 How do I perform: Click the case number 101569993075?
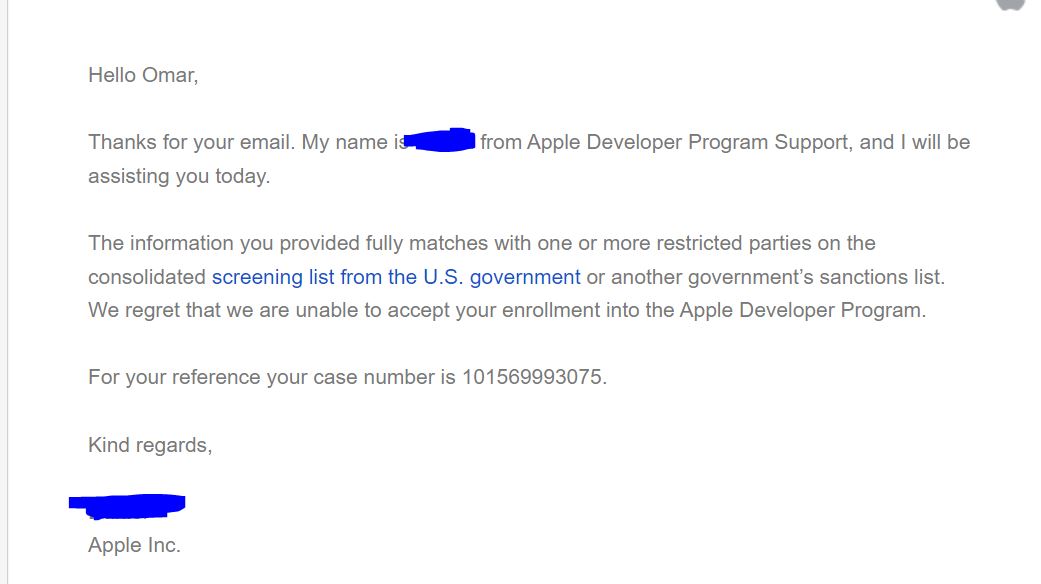click(x=532, y=377)
